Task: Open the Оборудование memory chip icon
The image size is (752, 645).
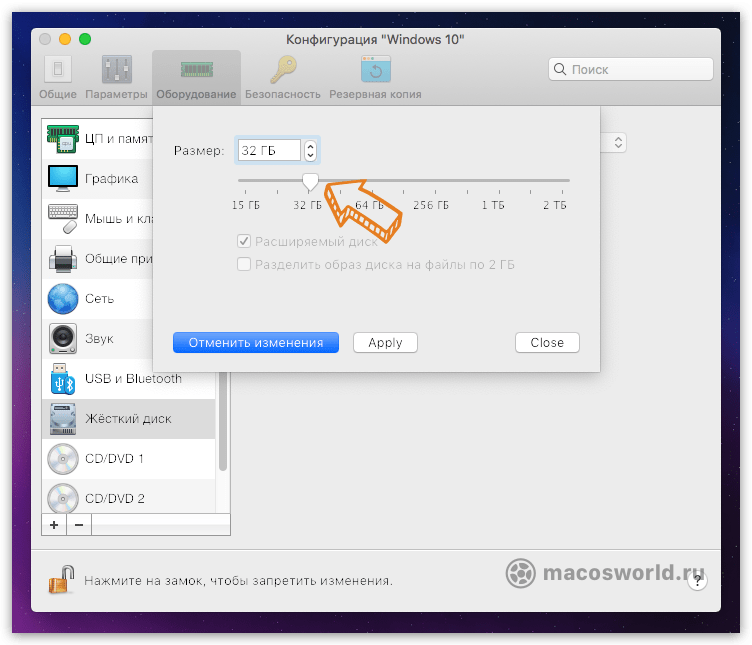Action: click(197, 70)
